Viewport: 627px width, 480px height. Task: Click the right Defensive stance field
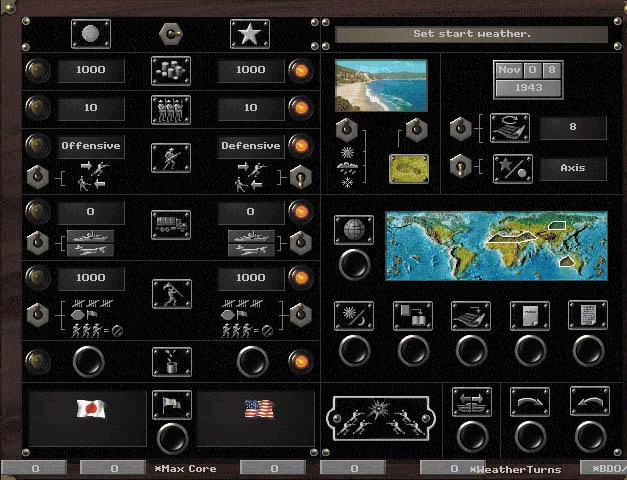[x=250, y=146]
